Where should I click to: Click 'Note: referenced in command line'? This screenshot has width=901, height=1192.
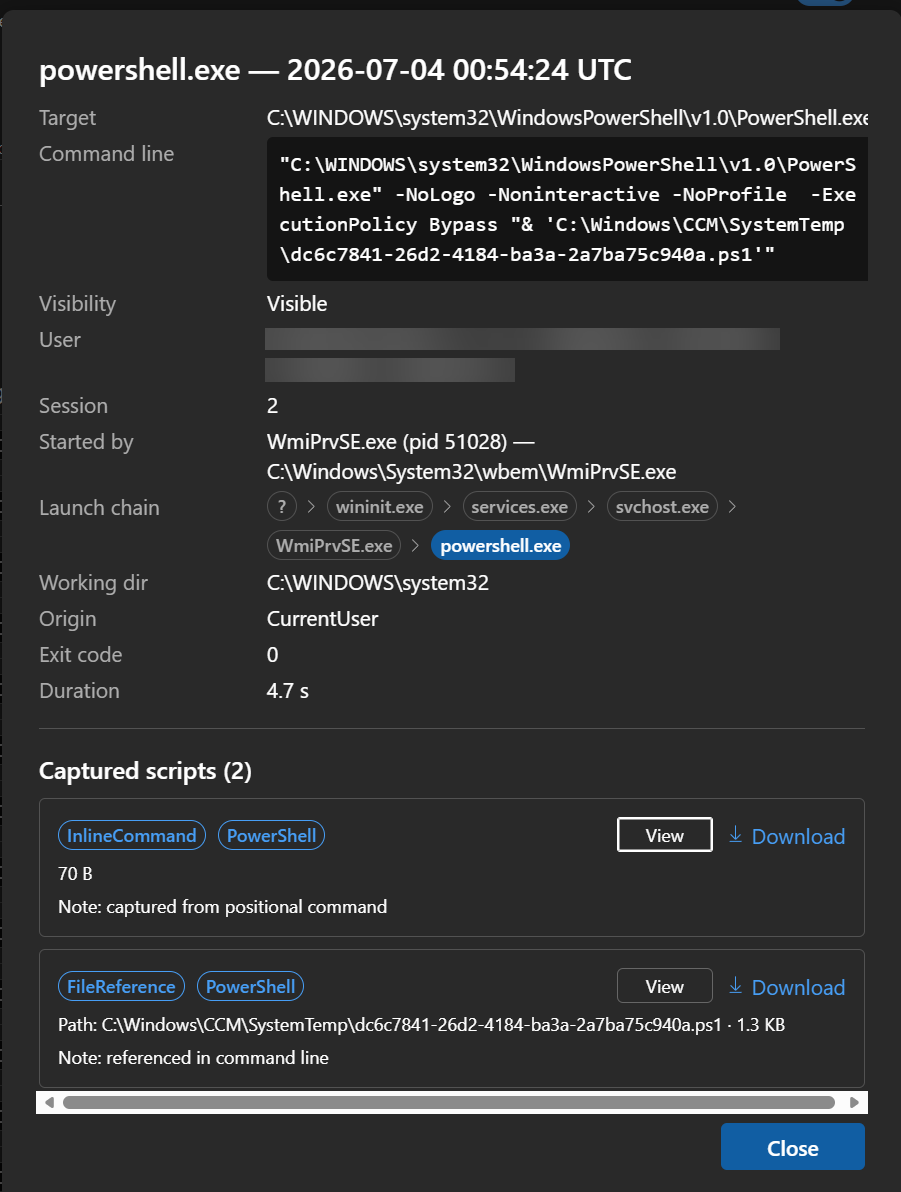coord(193,1057)
